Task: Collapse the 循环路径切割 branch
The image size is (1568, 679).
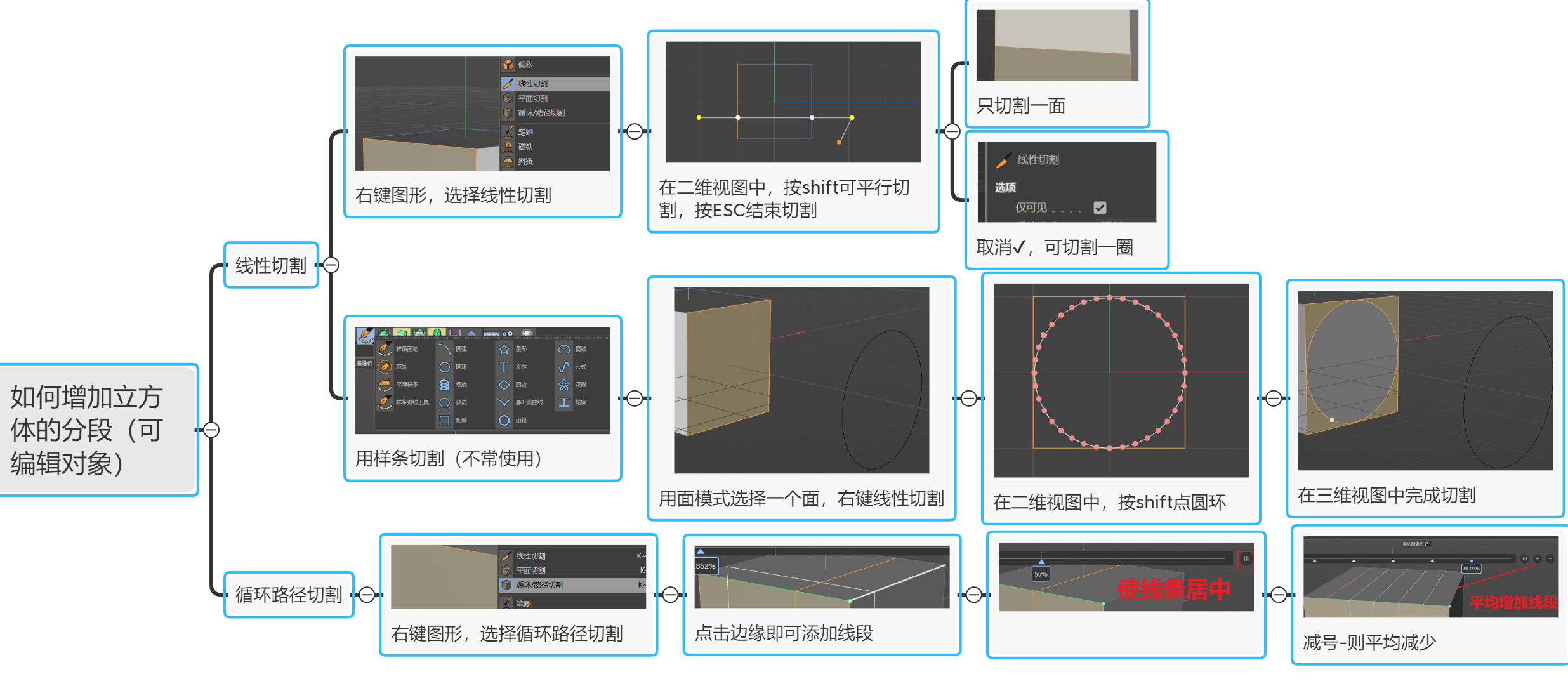Action: click(366, 595)
